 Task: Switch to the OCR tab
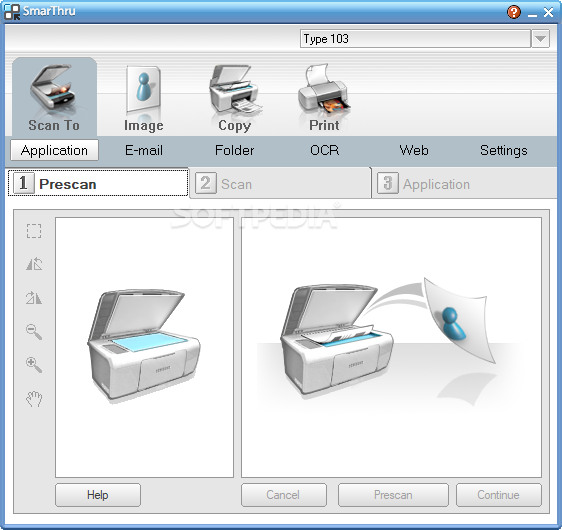pos(325,150)
